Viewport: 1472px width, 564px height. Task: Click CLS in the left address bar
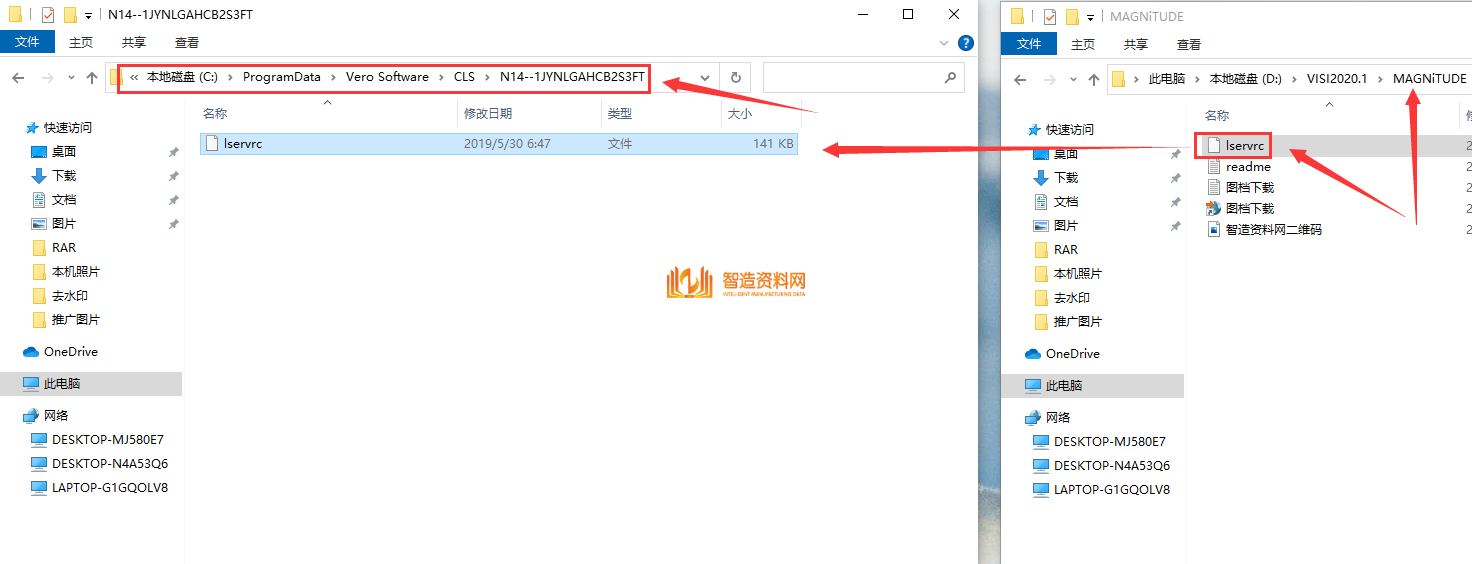point(464,77)
